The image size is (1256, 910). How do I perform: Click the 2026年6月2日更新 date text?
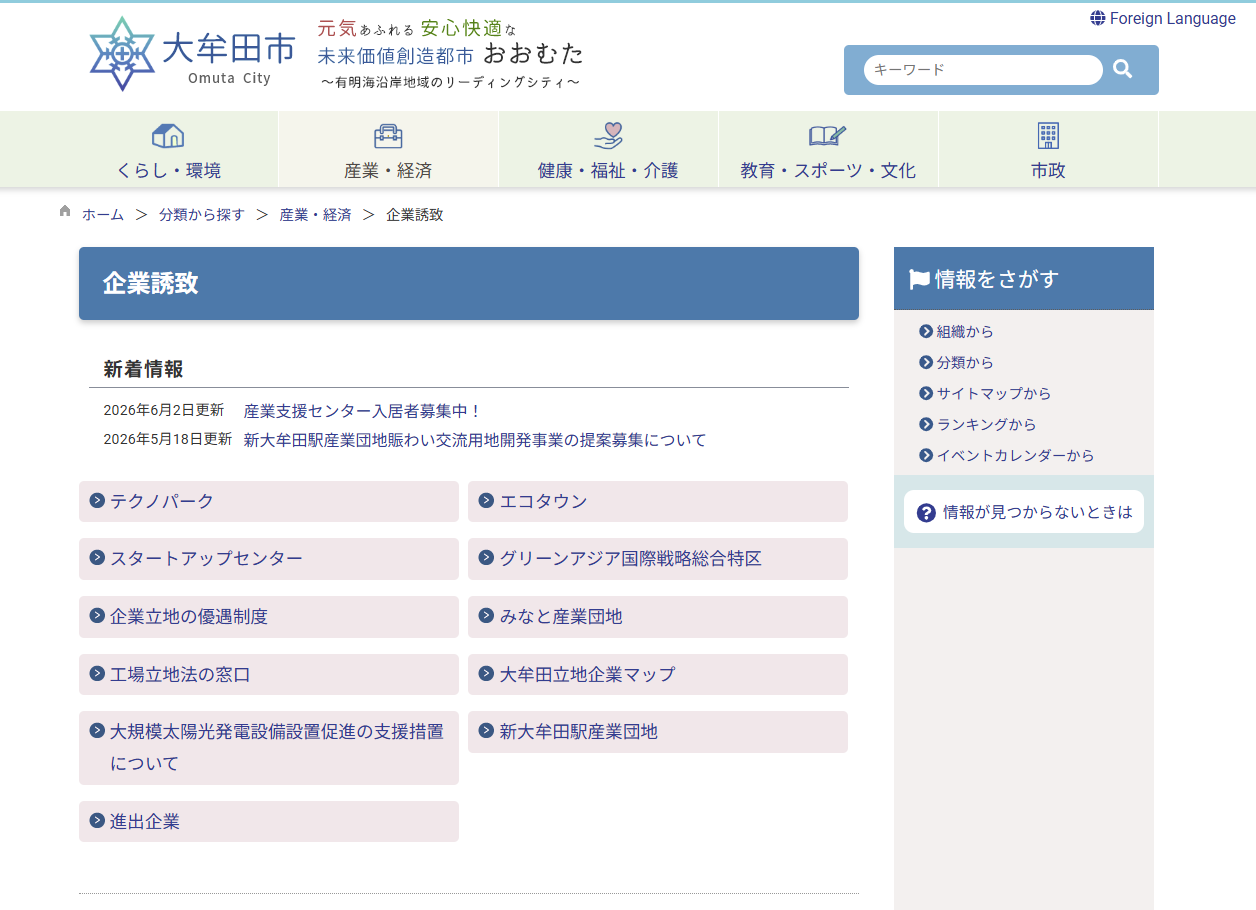164,410
